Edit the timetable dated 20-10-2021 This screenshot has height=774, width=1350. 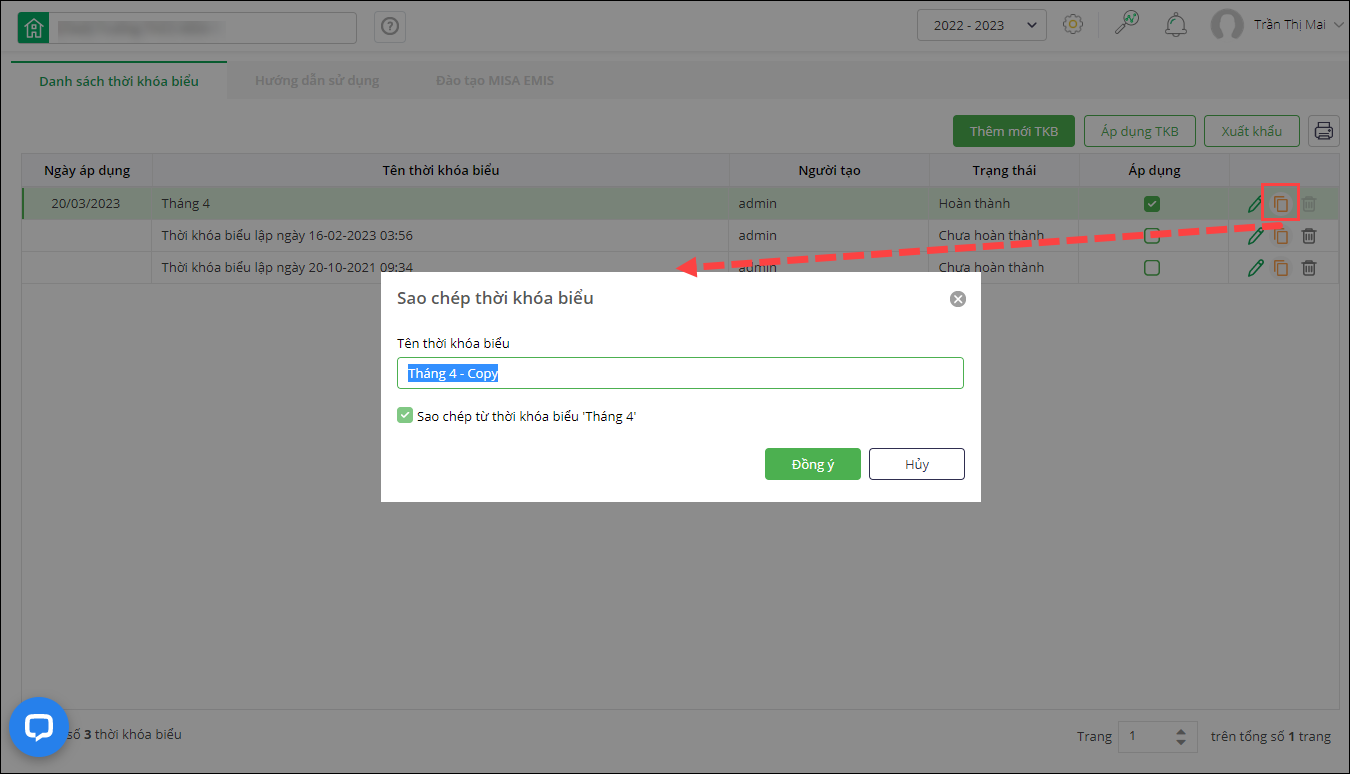pyautogui.click(x=1255, y=268)
